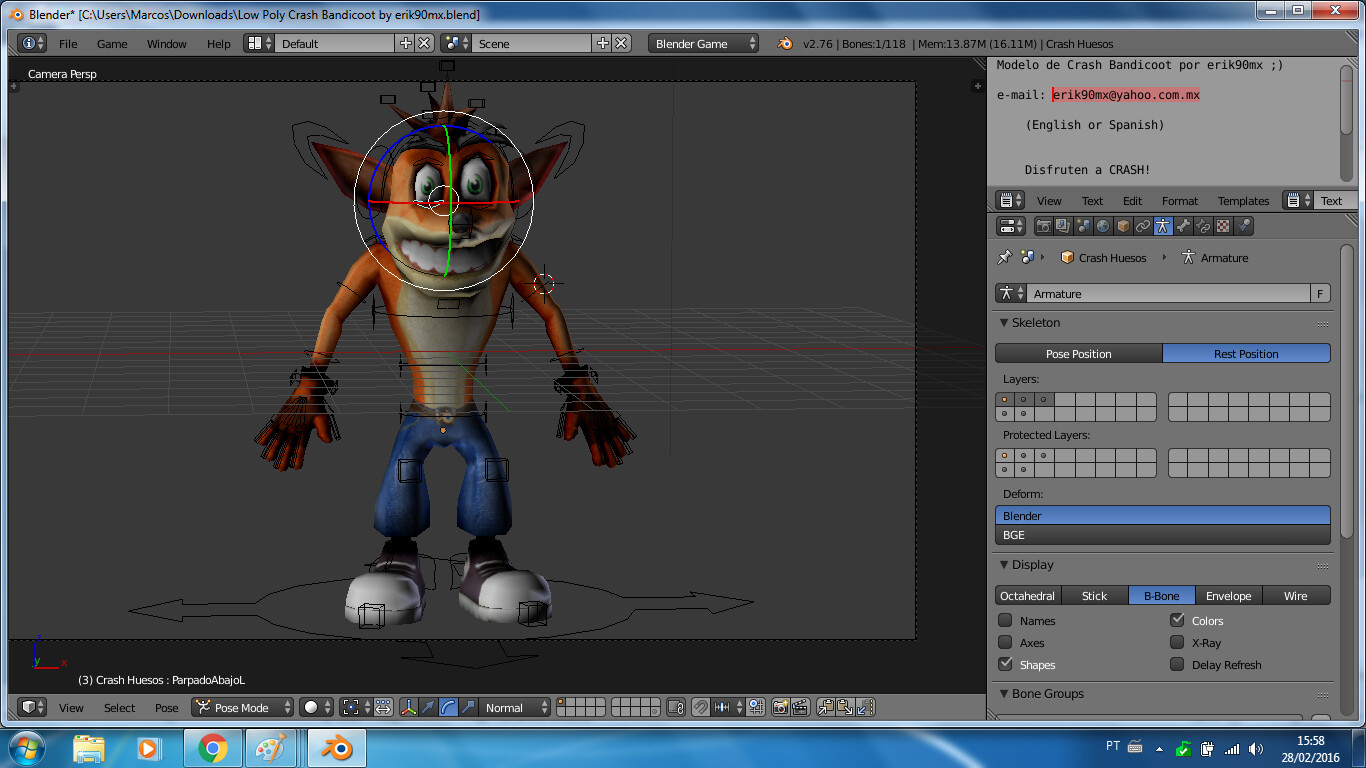Open the Object properties cube tab
The height and width of the screenshot is (768, 1366).
click(1123, 227)
